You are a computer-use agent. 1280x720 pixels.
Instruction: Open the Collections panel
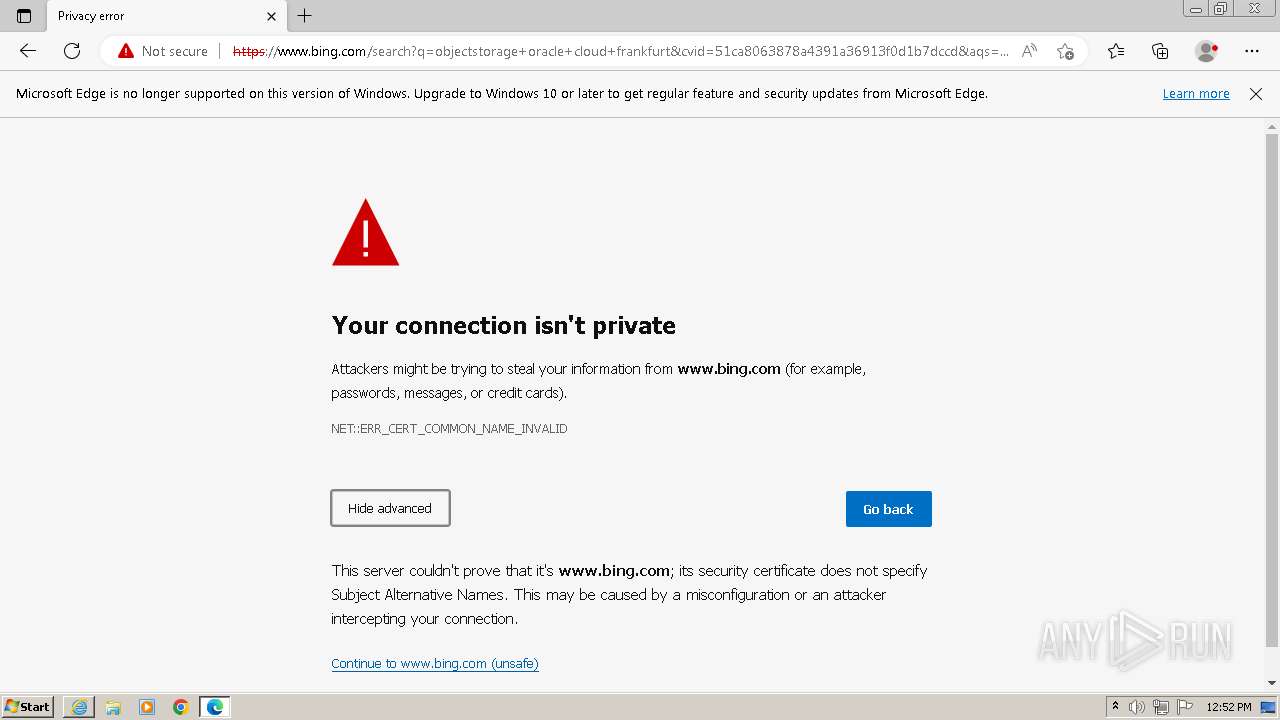1160,51
